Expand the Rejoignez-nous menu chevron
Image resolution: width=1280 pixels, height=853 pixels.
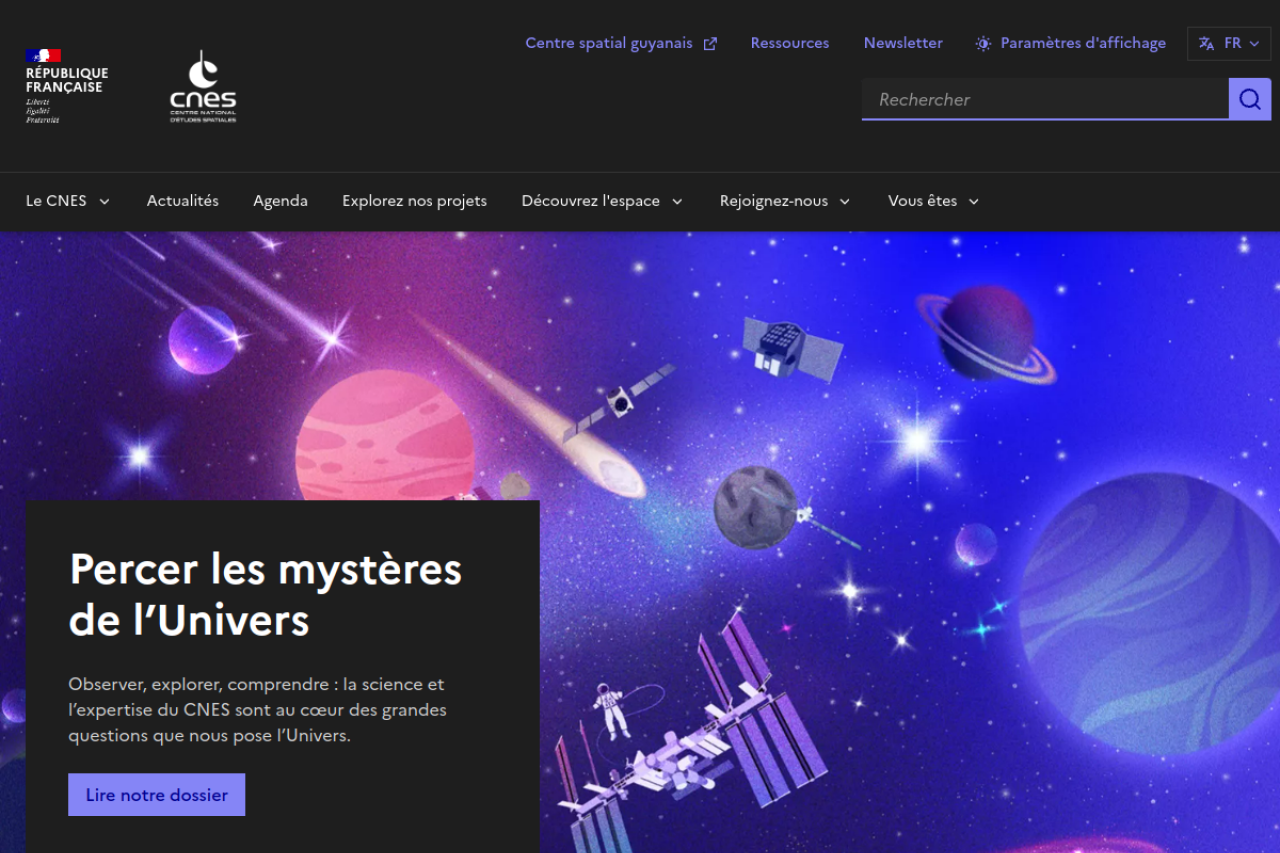[845, 201]
